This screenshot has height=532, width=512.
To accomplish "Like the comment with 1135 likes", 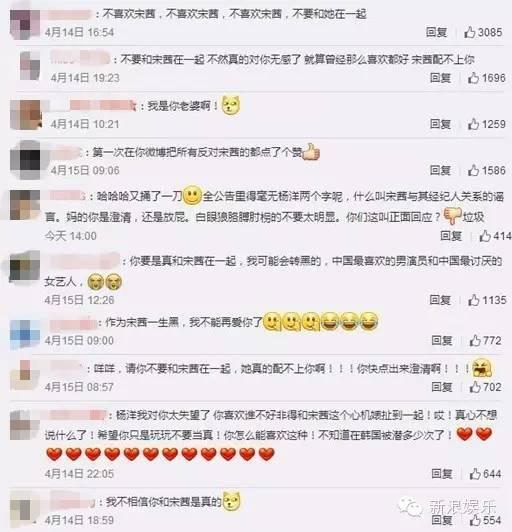I will 474,300.
